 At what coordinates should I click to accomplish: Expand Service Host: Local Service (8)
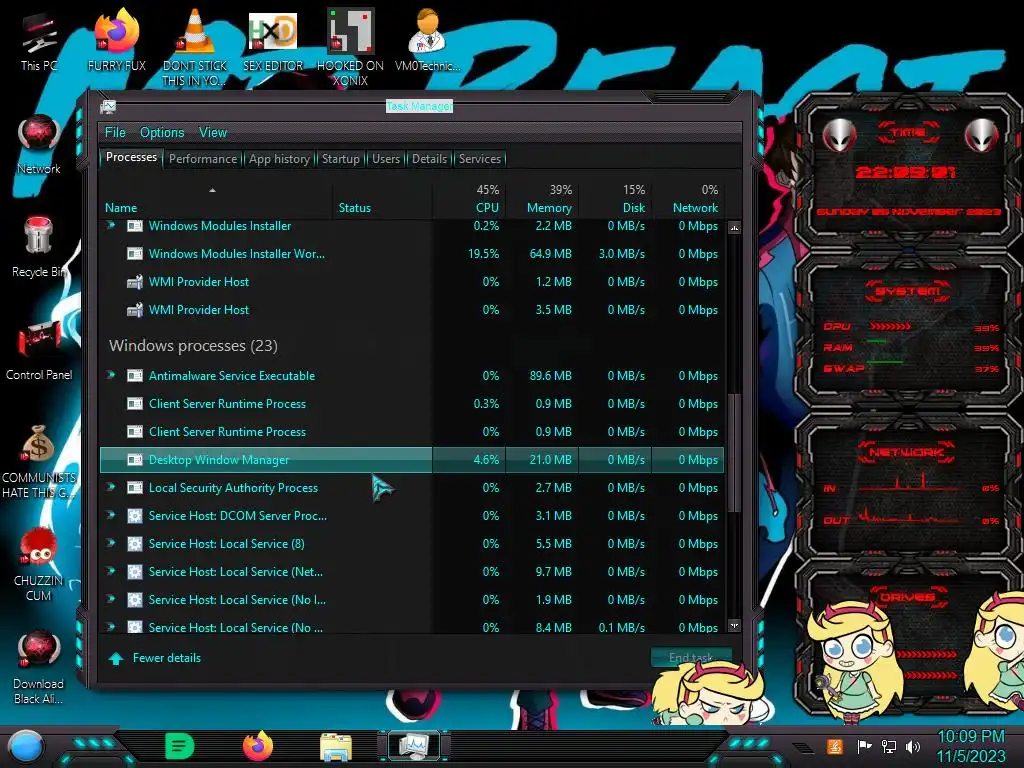tap(111, 543)
